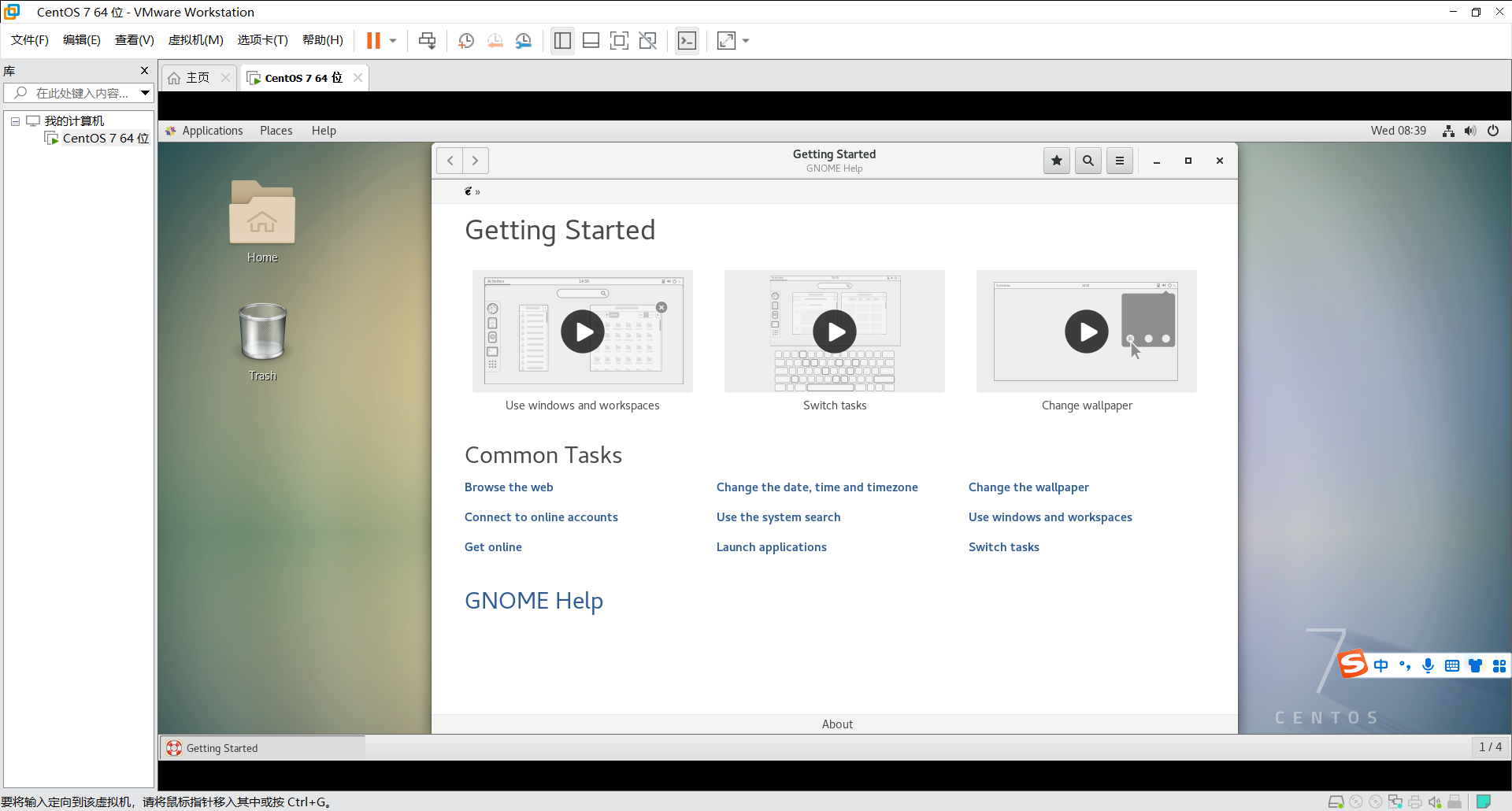This screenshot has width=1512, height=811.
Task: Play the Use windows and workspaces video
Action: click(583, 331)
